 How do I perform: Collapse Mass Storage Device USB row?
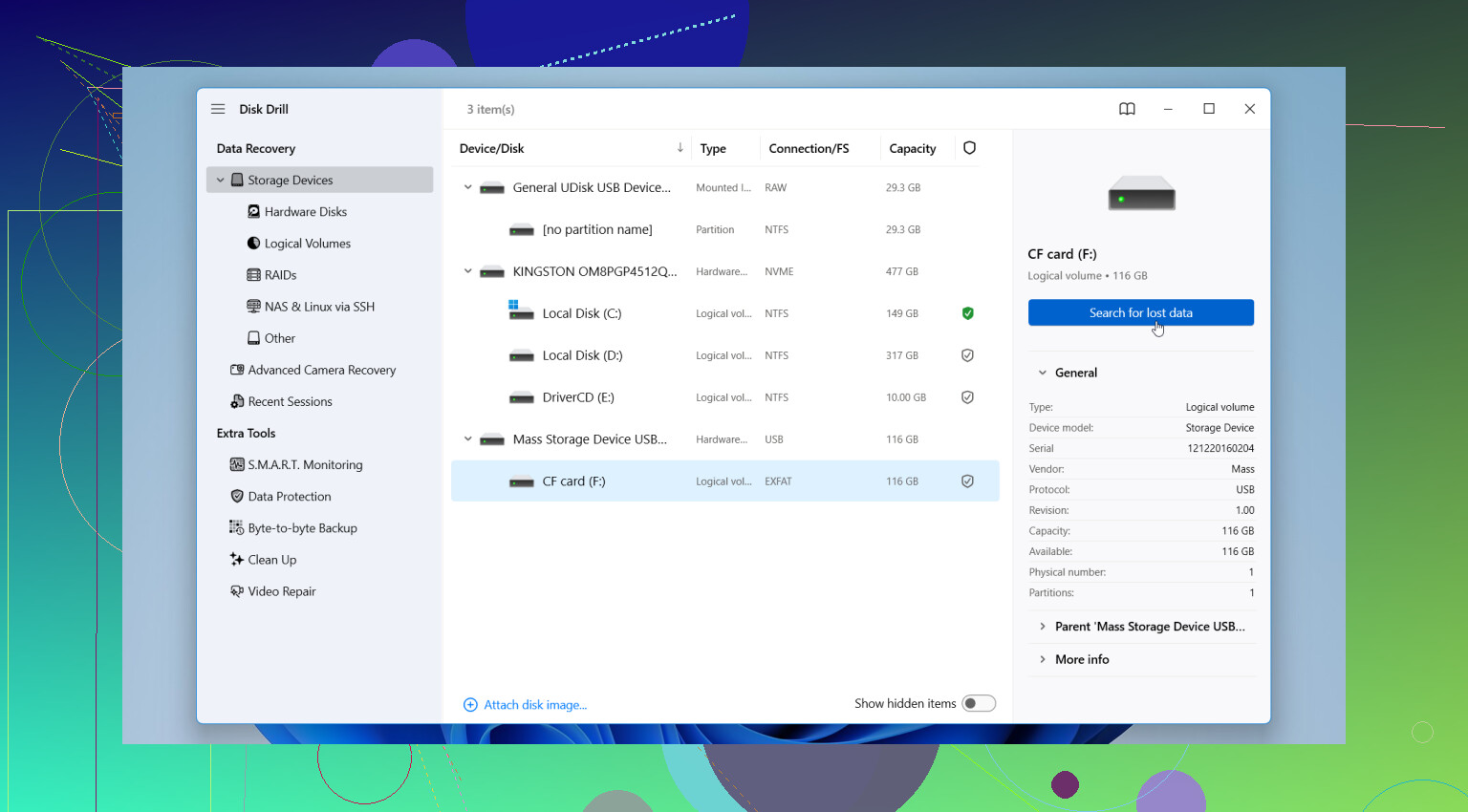click(x=468, y=439)
